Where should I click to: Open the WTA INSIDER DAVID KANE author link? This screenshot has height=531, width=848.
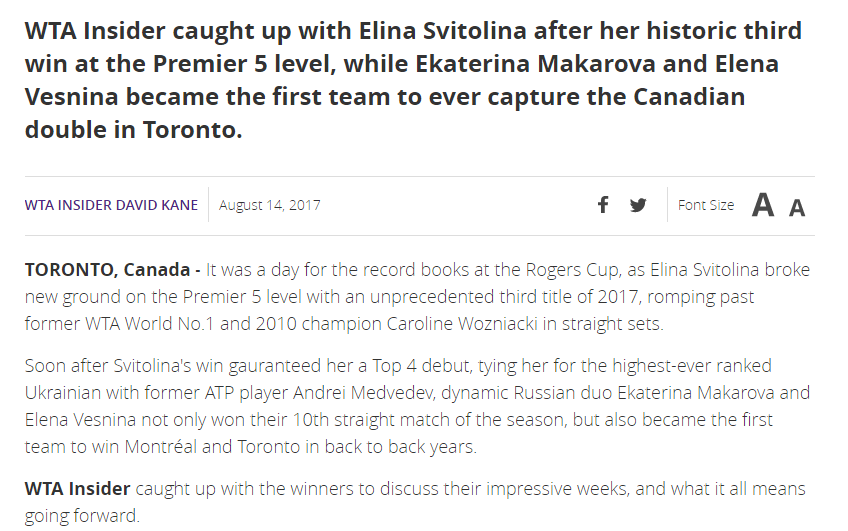point(111,205)
